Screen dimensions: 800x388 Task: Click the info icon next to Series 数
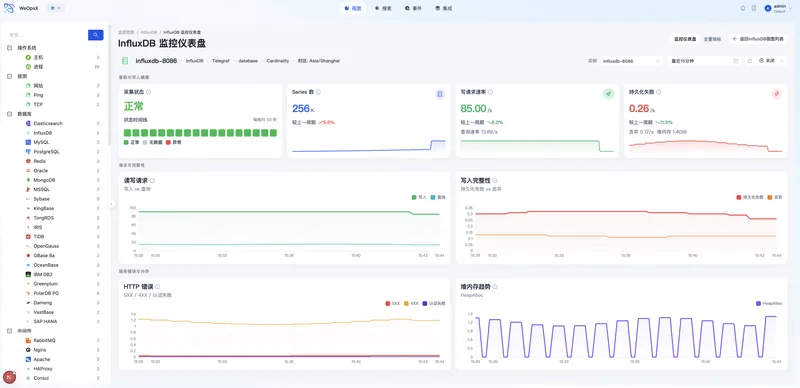(318, 92)
